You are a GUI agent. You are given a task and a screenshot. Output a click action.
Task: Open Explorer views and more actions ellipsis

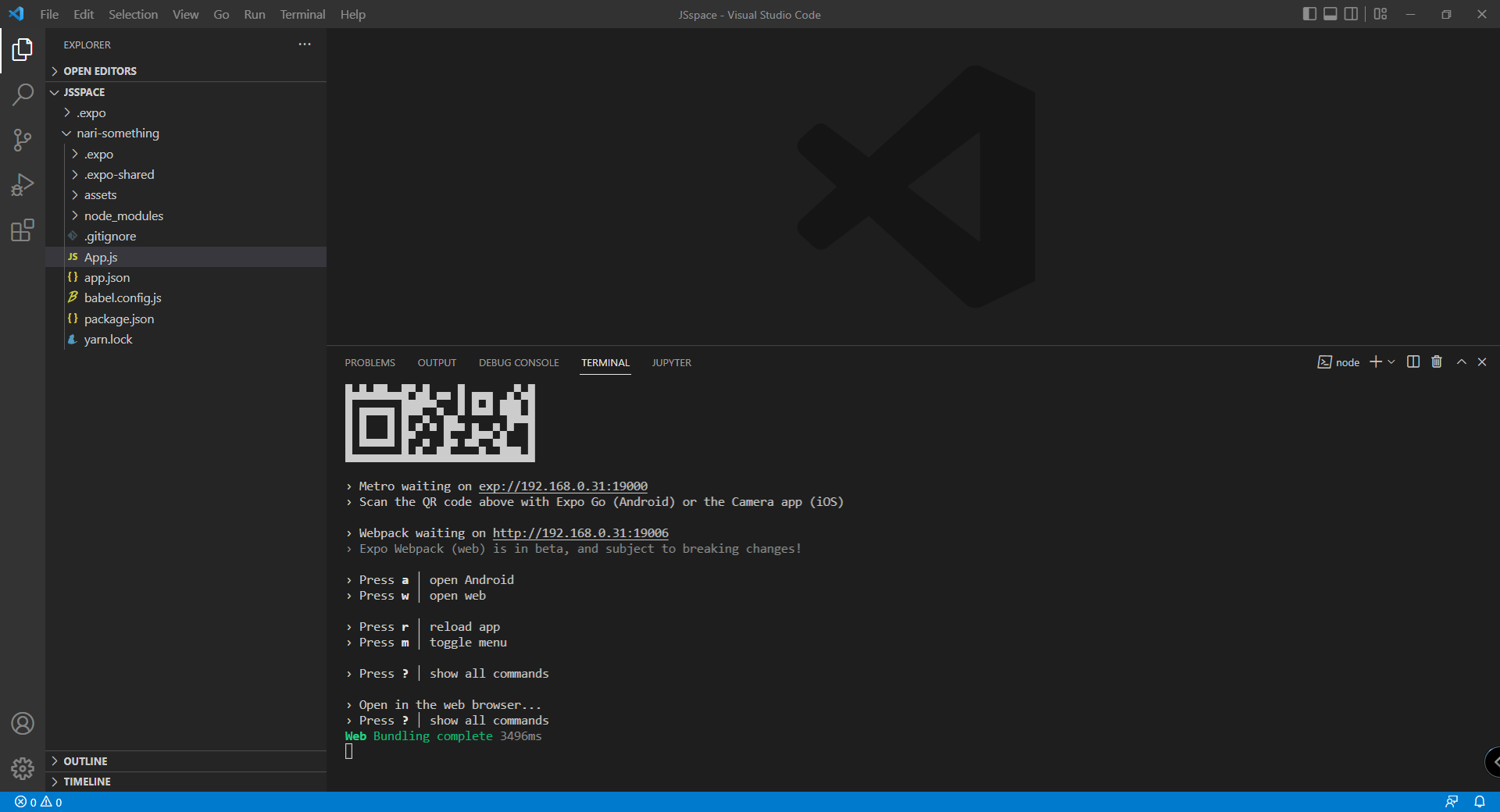click(305, 45)
